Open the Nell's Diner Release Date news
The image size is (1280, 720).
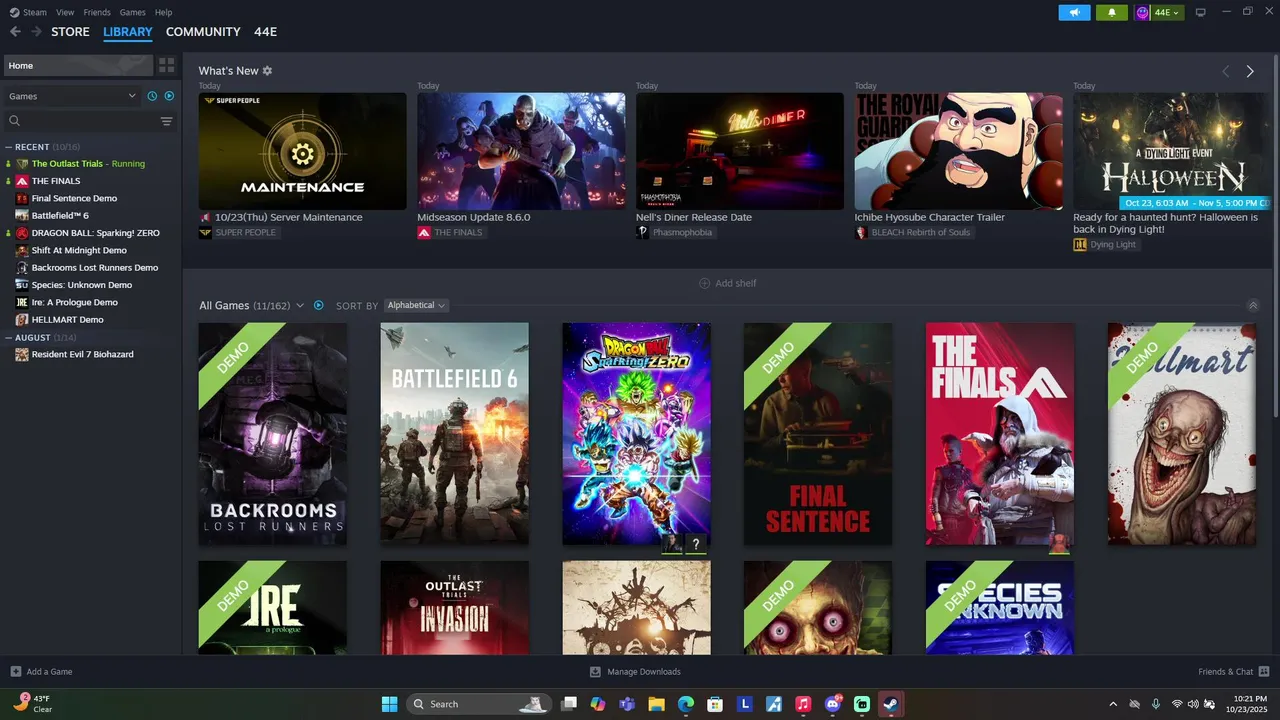tap(740, 151)
